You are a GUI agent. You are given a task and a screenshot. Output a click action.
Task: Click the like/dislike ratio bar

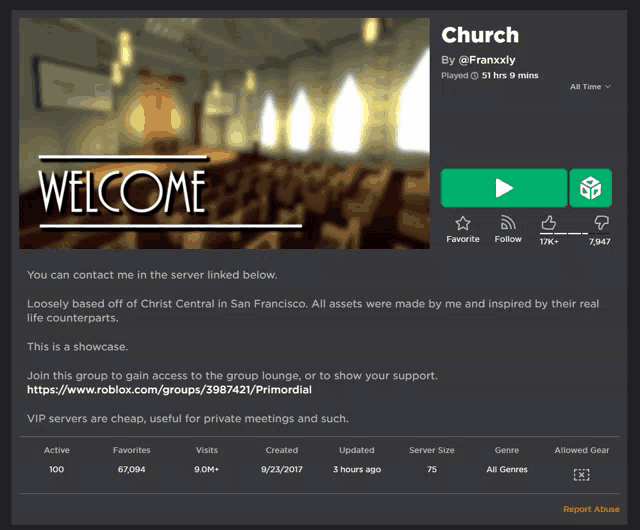point(575,234)
